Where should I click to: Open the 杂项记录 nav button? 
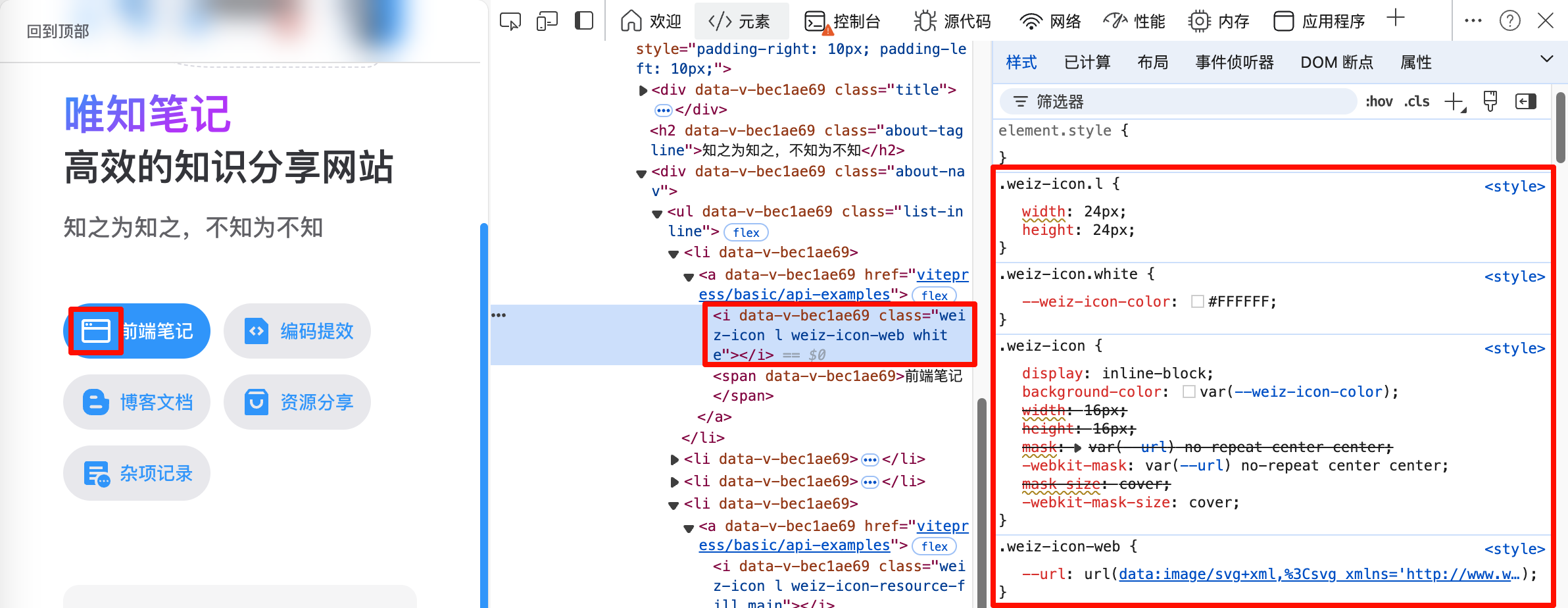pyautogui.click(x=137, y=473)
